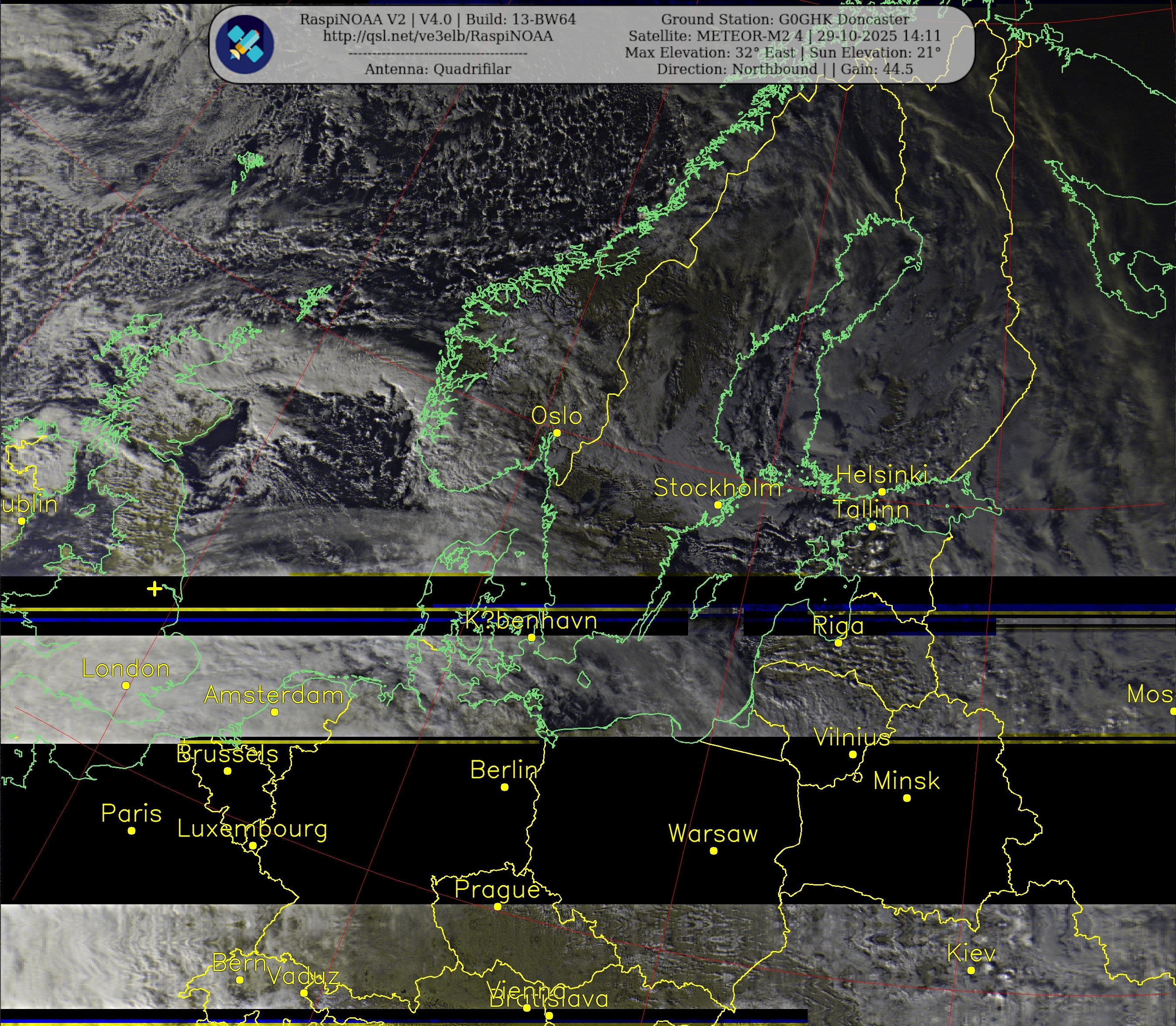Click the Ground Station G0GHK Doncaster text
The image size is (1176, 1026).
(x=785, y=20)
